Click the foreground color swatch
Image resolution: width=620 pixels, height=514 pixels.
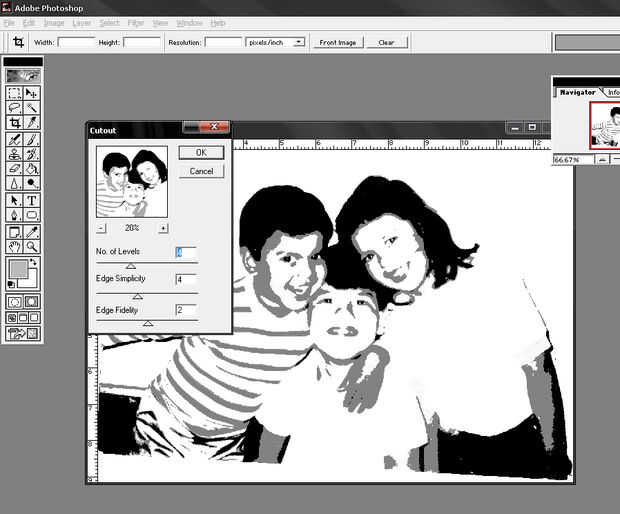pyautogui.click(x=17, y=269)
